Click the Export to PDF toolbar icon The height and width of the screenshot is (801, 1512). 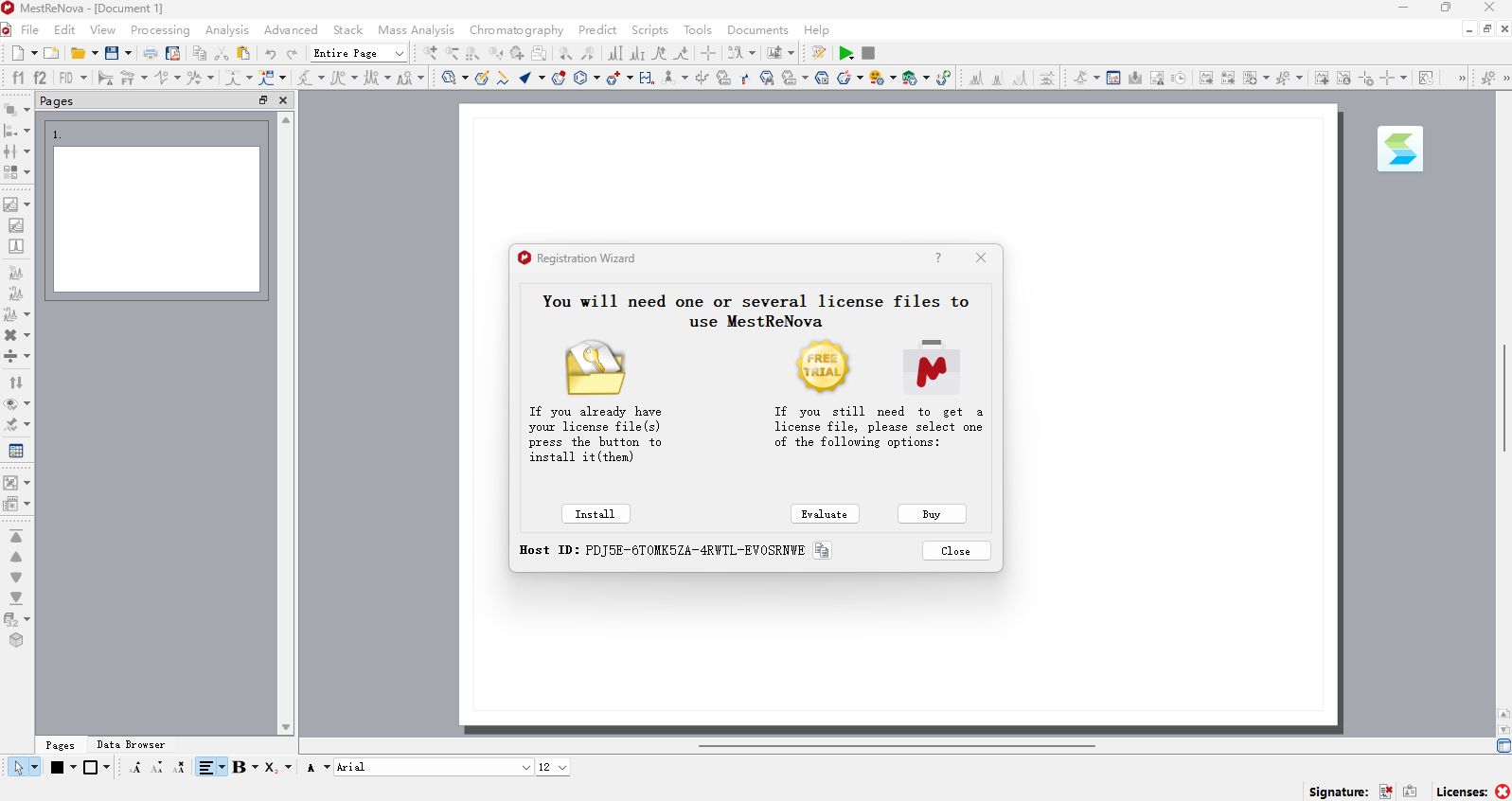point(172,53)
